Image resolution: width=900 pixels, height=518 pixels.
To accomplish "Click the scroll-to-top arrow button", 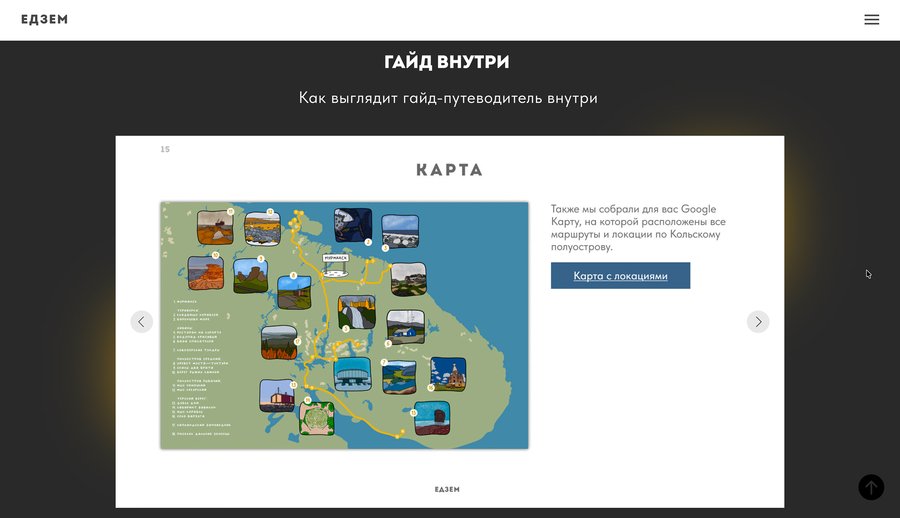I will (871, 487).
